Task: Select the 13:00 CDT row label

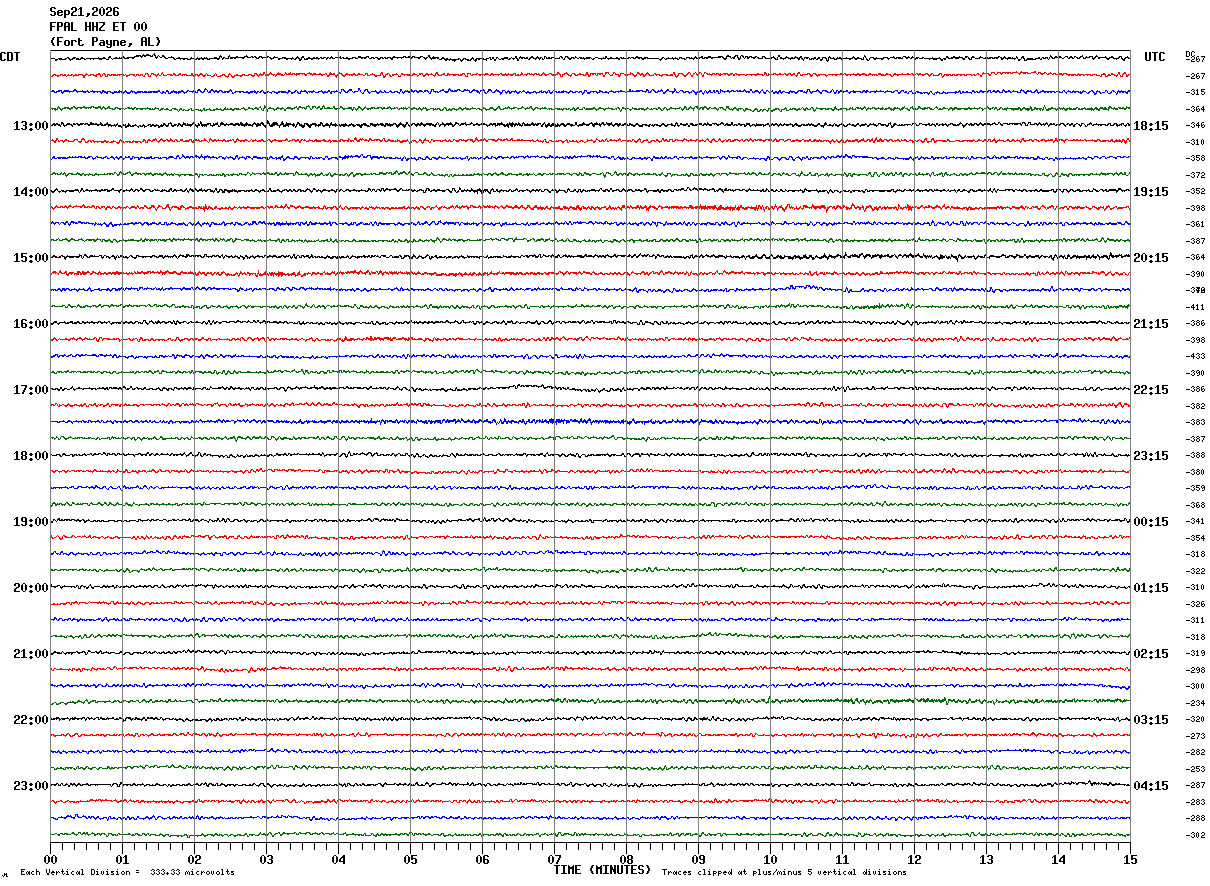Action: (31, 126)
